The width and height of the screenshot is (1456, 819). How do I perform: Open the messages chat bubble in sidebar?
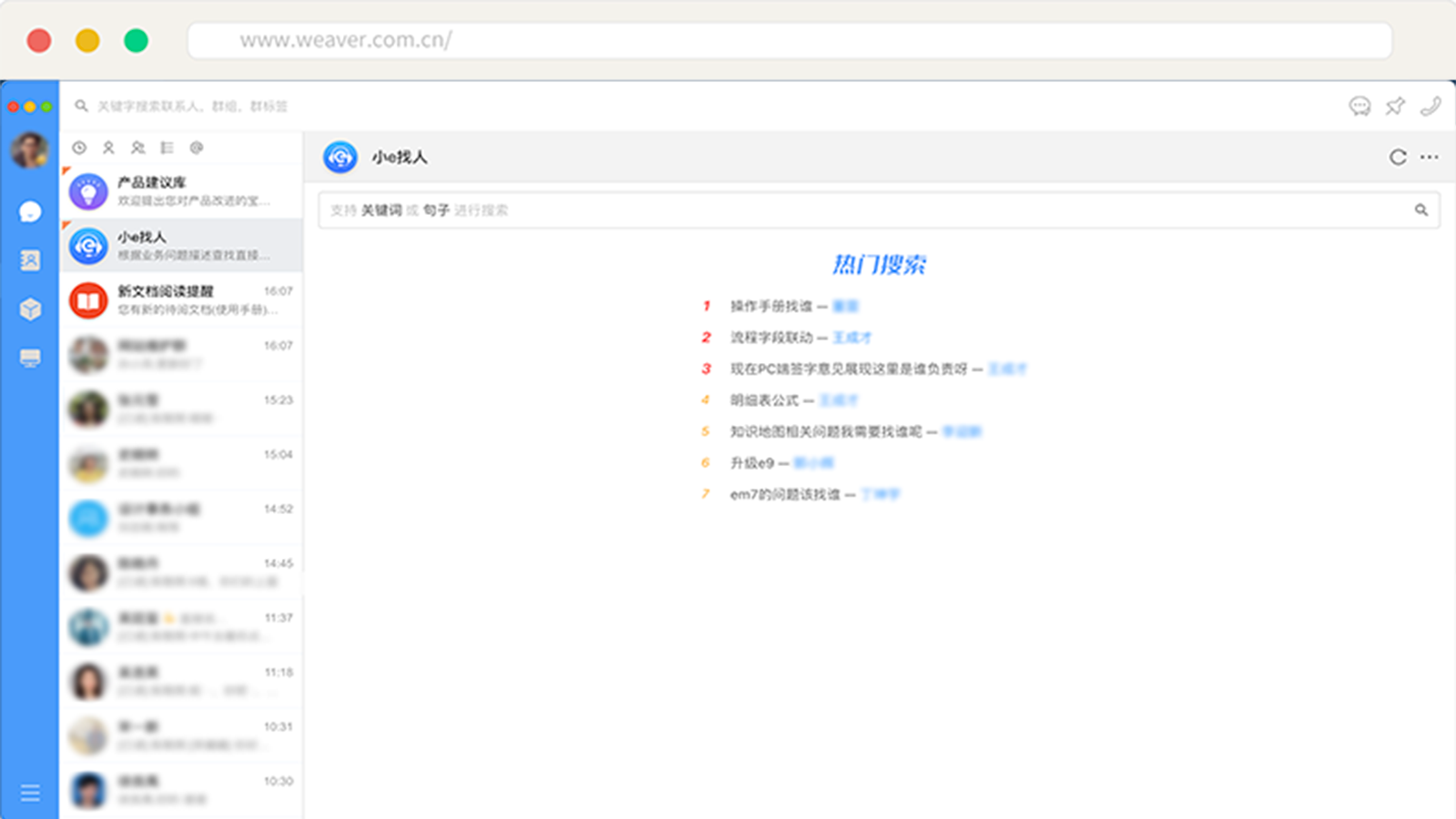(30, 212)
